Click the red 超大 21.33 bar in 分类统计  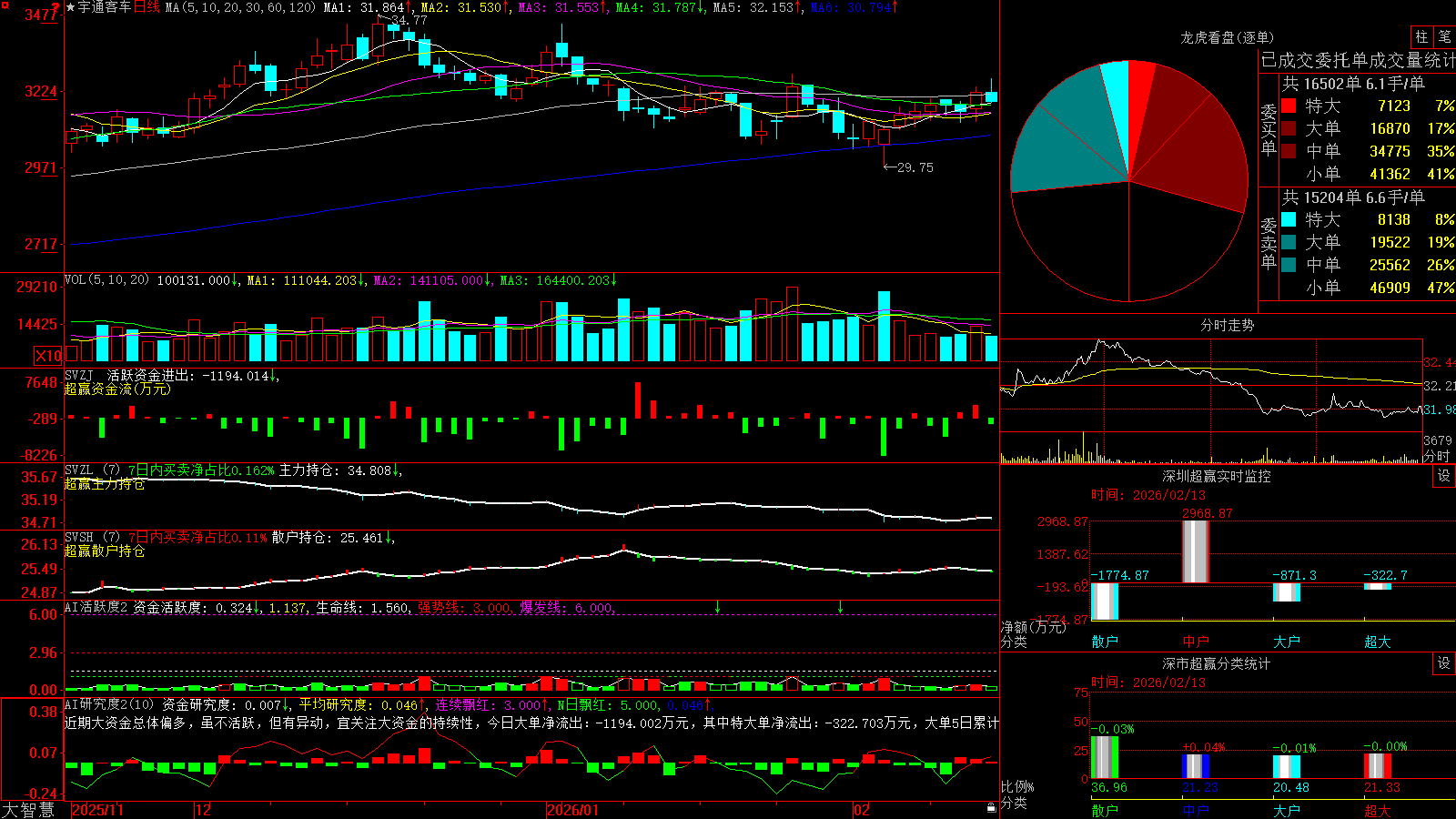(1378, 766)
